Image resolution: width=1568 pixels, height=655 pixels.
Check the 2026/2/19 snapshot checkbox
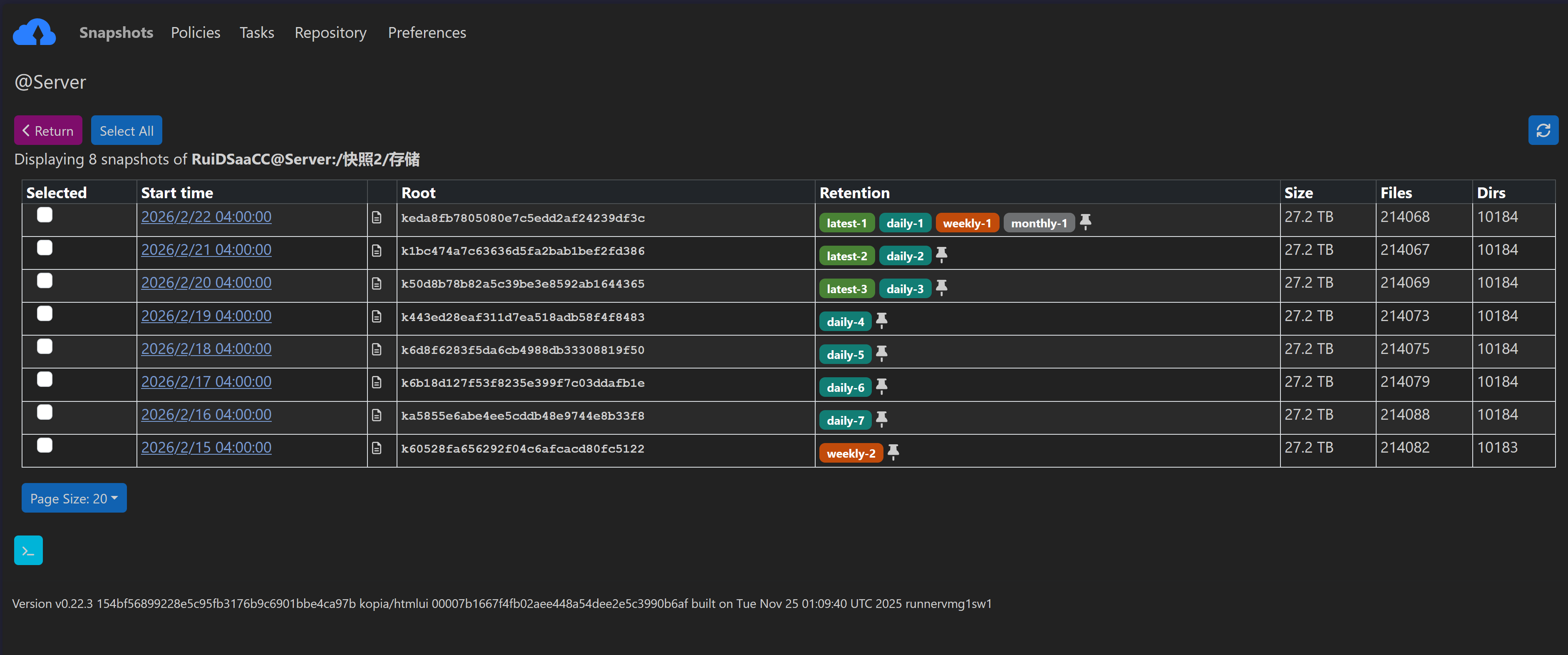tap(45, 314)
